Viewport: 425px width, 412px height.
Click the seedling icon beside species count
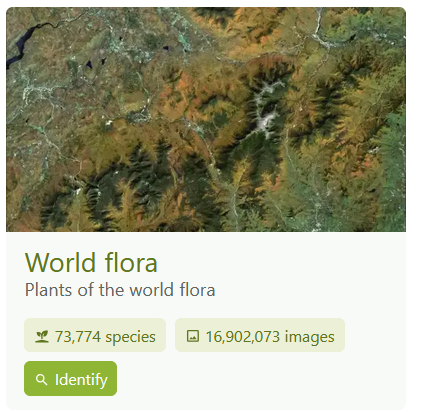pyautogui.click(x=42, y=336)
